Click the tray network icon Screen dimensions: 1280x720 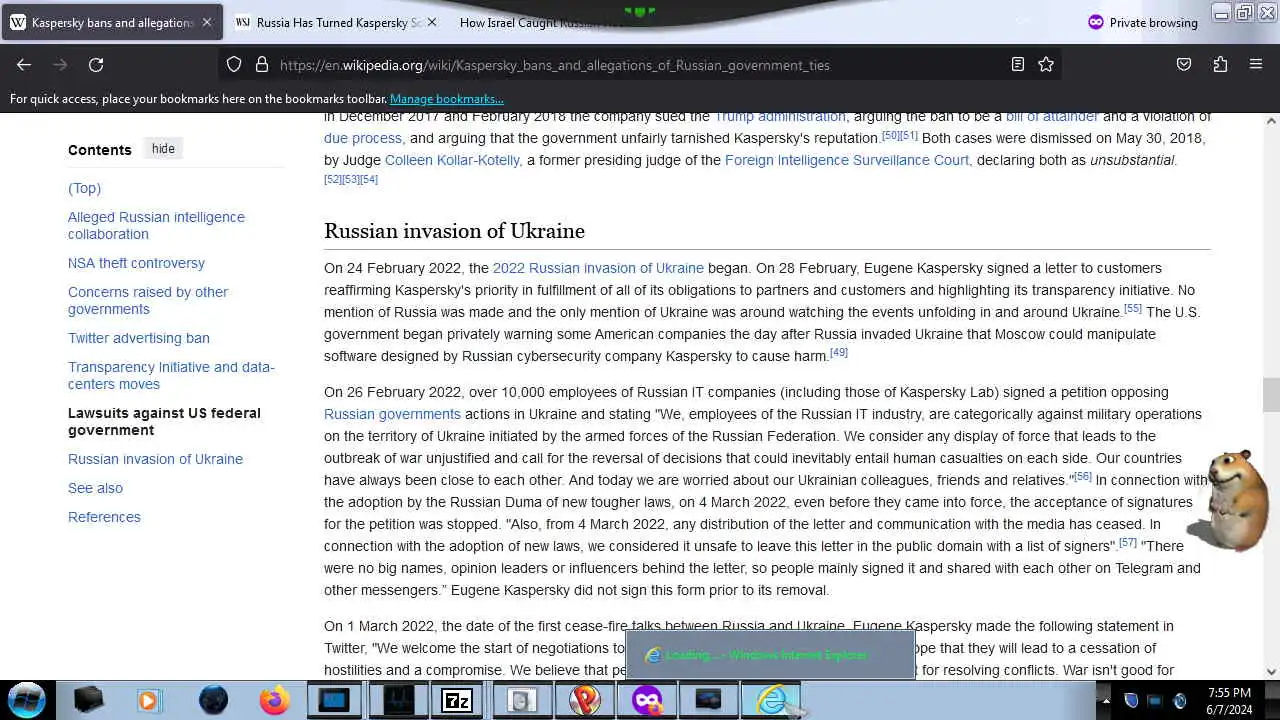pos(1155,701)
